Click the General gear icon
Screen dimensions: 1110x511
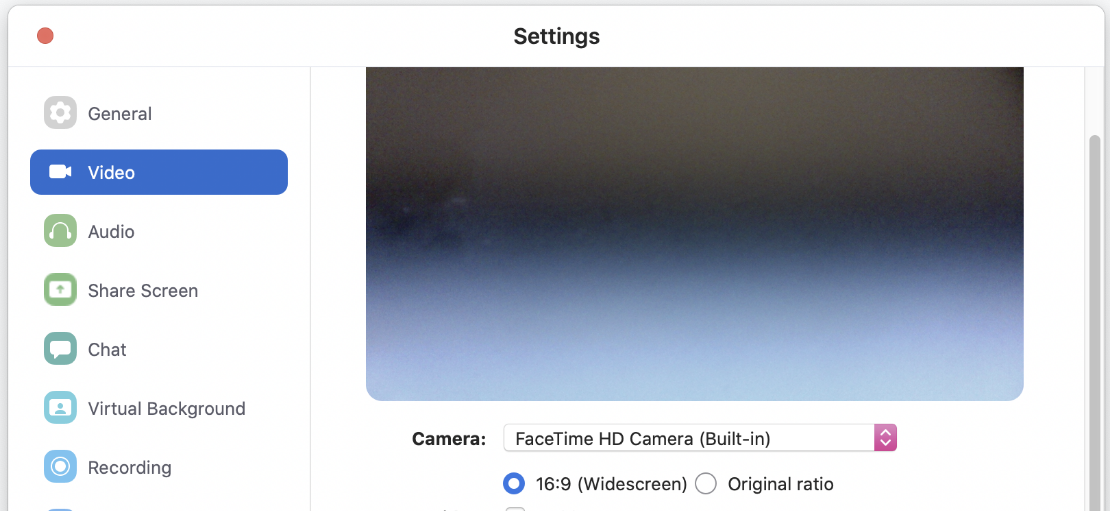click(60, 113)
